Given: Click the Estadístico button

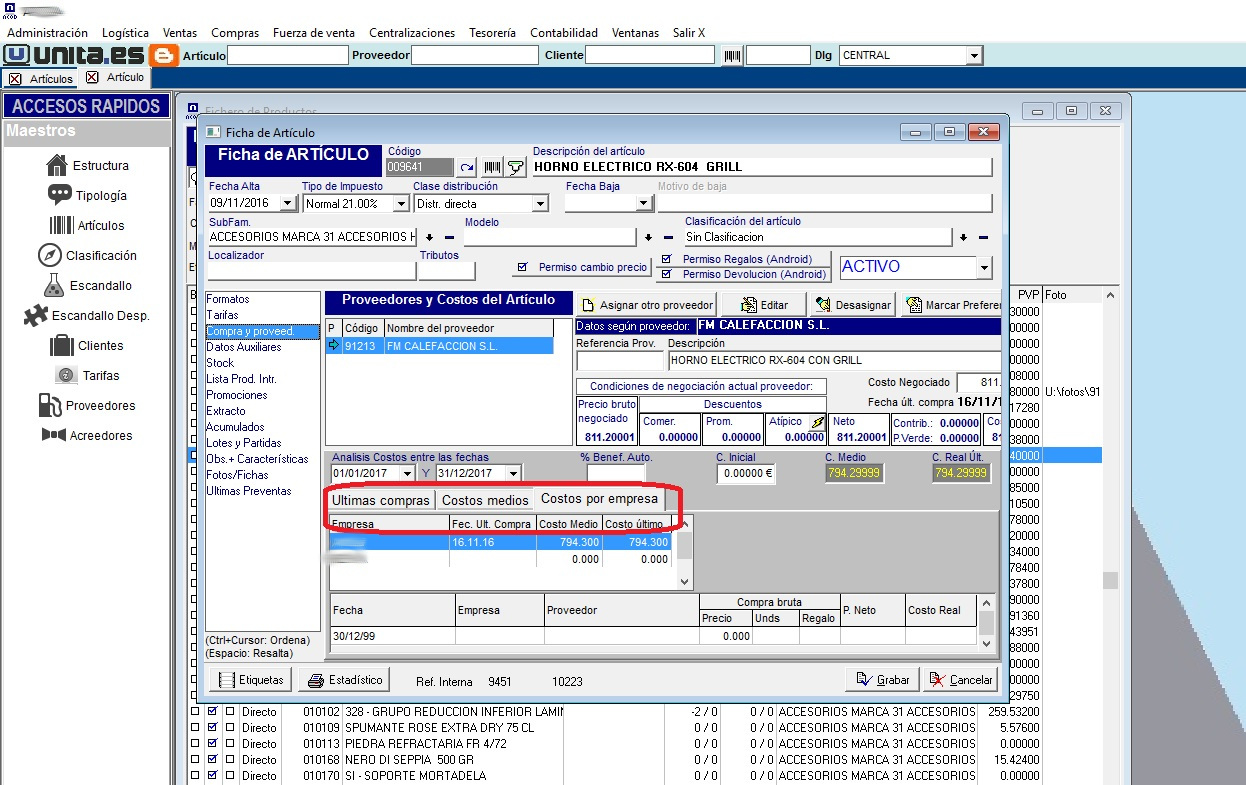Looking at the screenshot, I should tap(345, 680).
